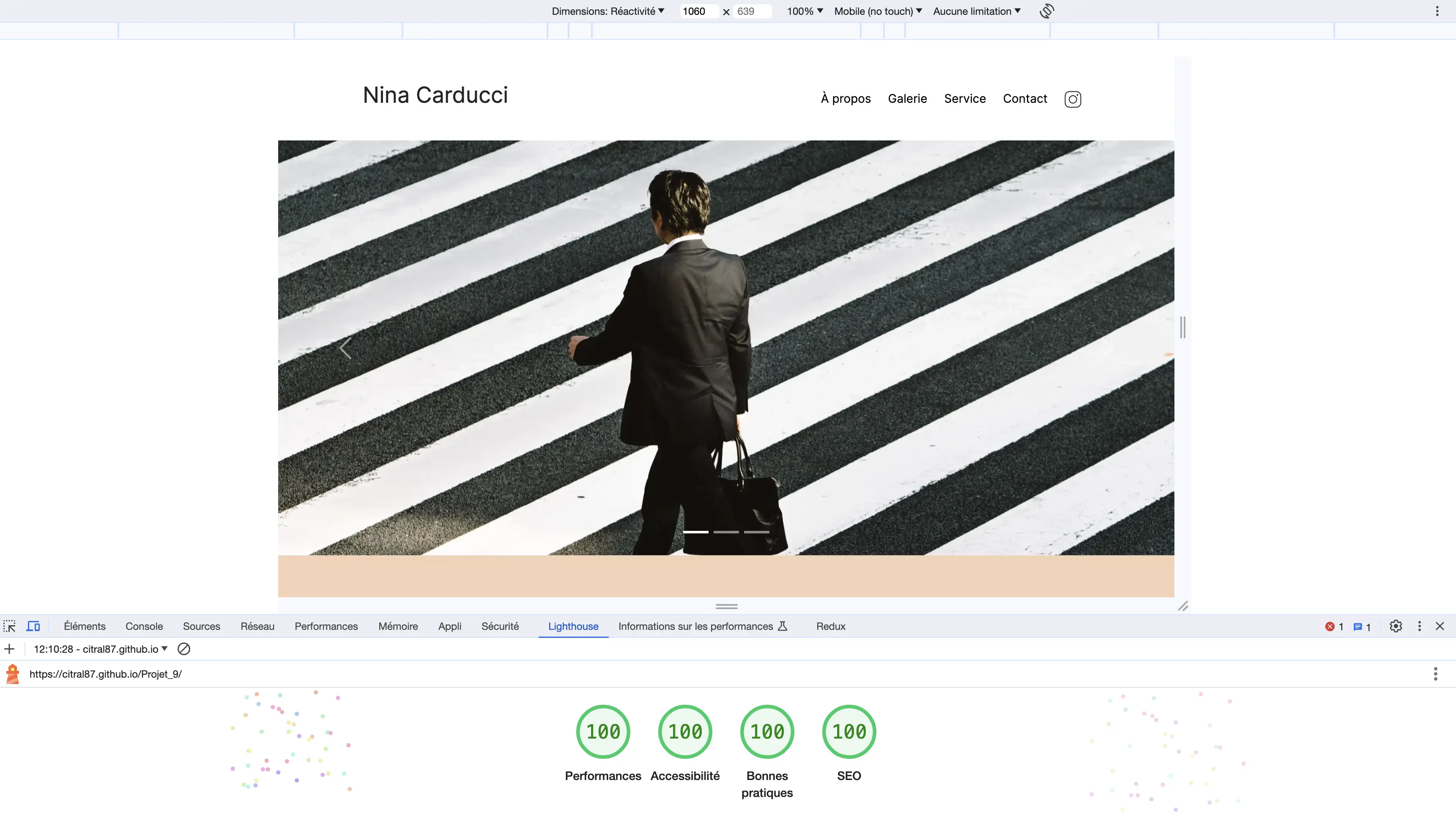
Task: Select the second carousel indicator bar
Action: click(x=726, y=532)
